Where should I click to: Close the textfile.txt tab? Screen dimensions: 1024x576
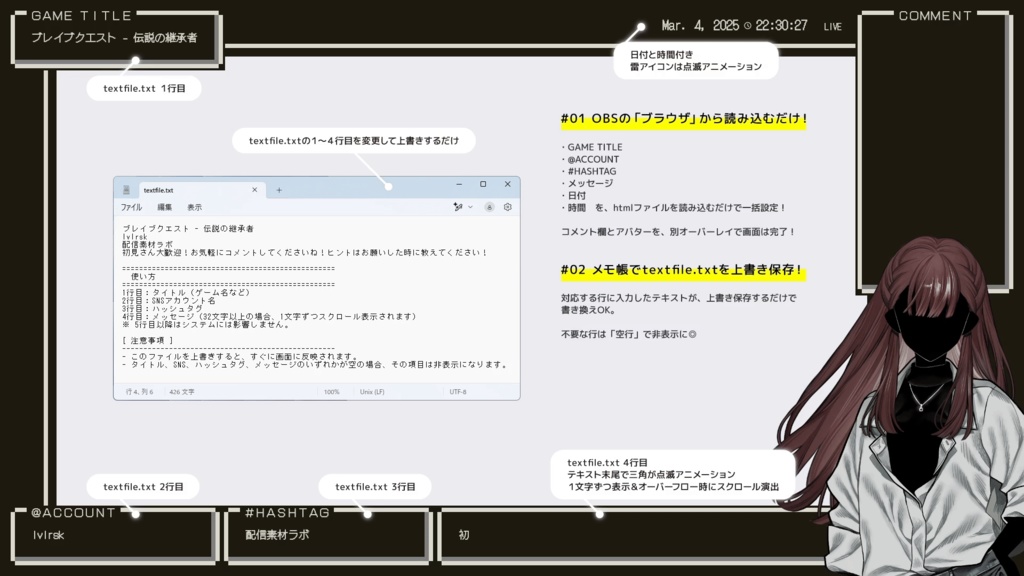(x=253, y=189)
